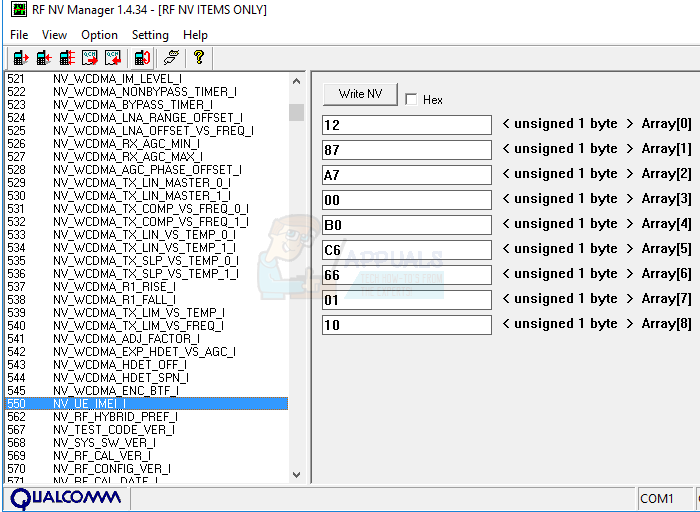Click the Array[4] field containing B0
This screenshot has height=512, width=700.
pyautogui.click(x=407, y=225)
